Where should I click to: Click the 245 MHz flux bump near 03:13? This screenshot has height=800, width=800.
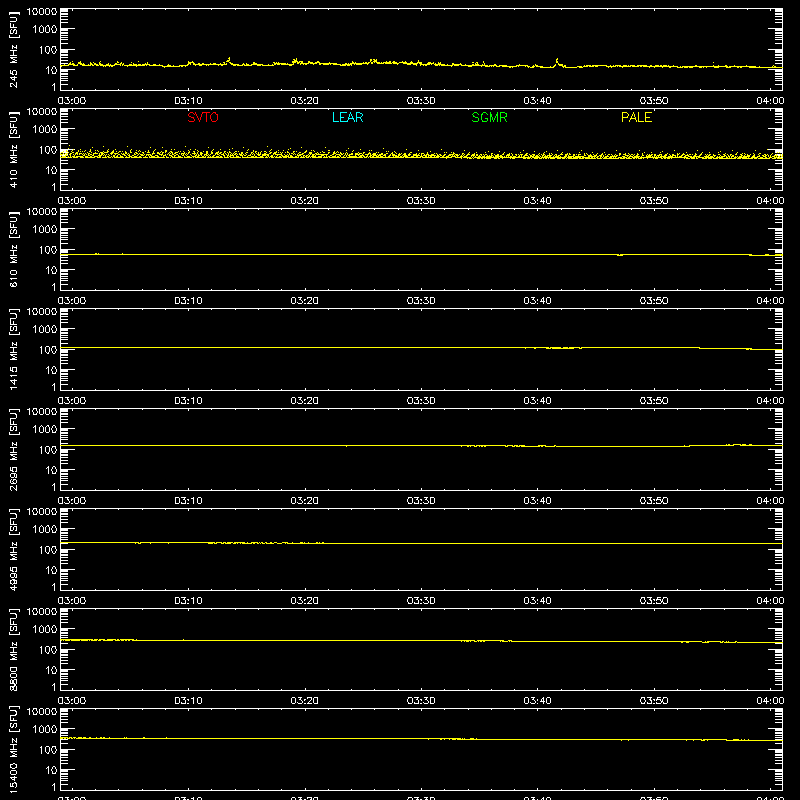pos(229,61)
